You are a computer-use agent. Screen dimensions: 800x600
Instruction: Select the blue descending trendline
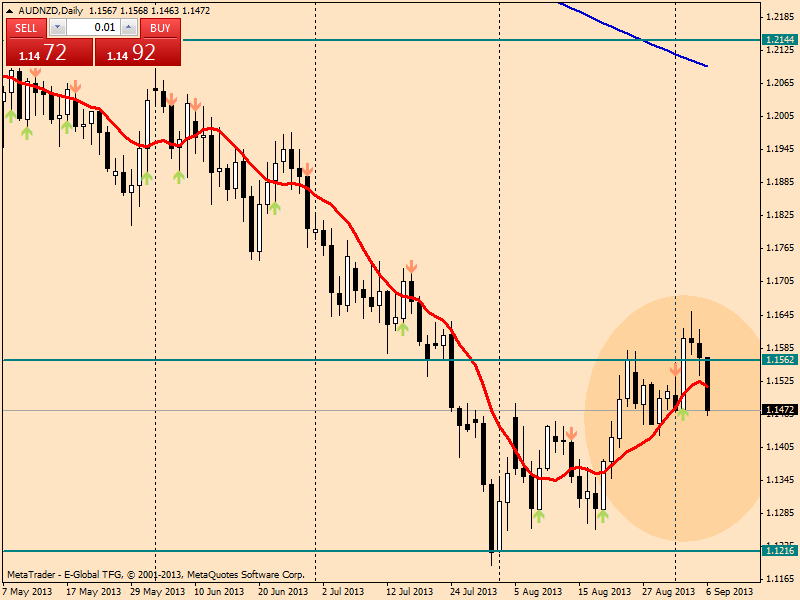tap(633, 35)
